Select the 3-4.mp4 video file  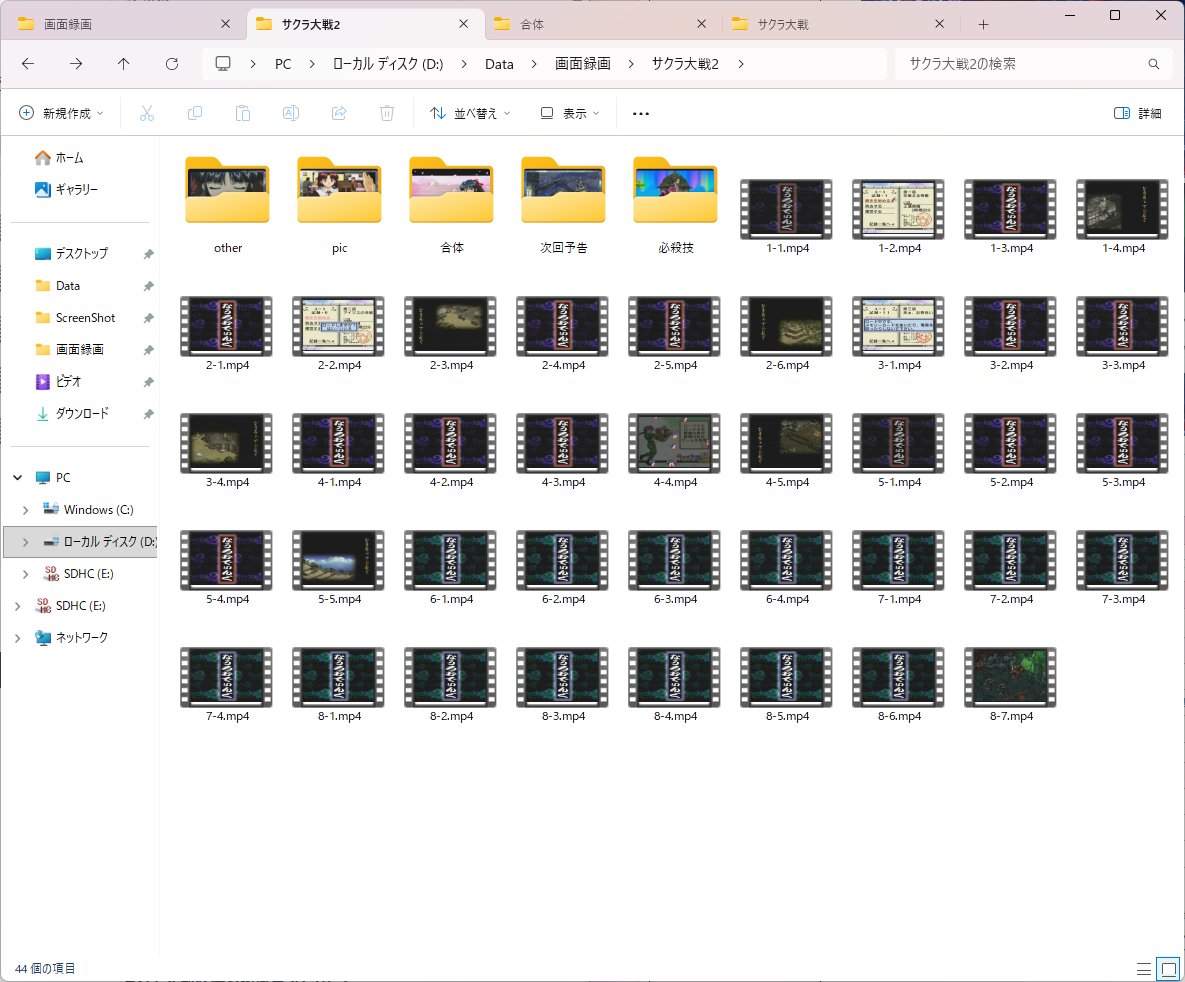click(x=227, y=450)
